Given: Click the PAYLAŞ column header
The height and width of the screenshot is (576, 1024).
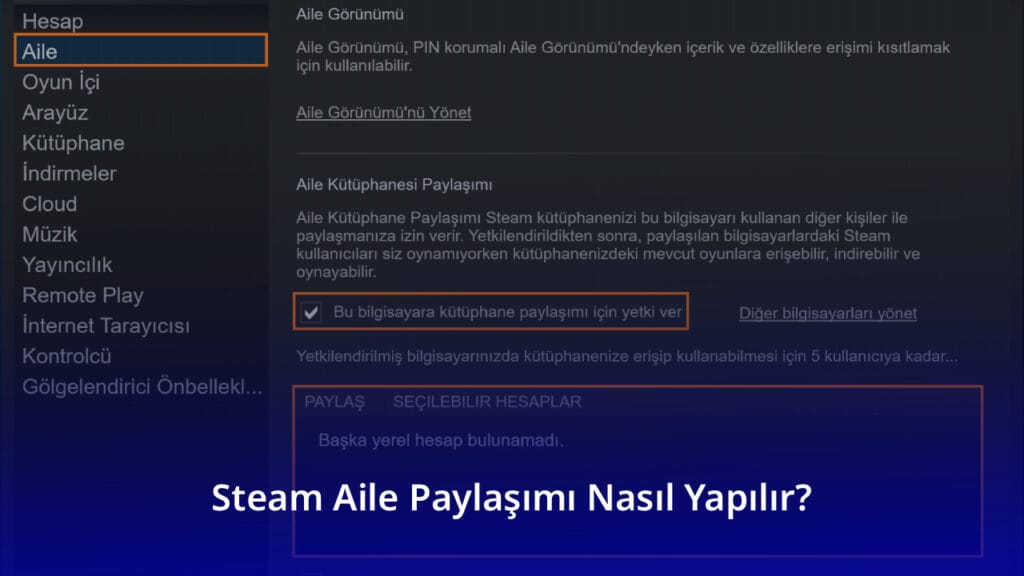Looking at the screenshot, I should click(334, 402).
